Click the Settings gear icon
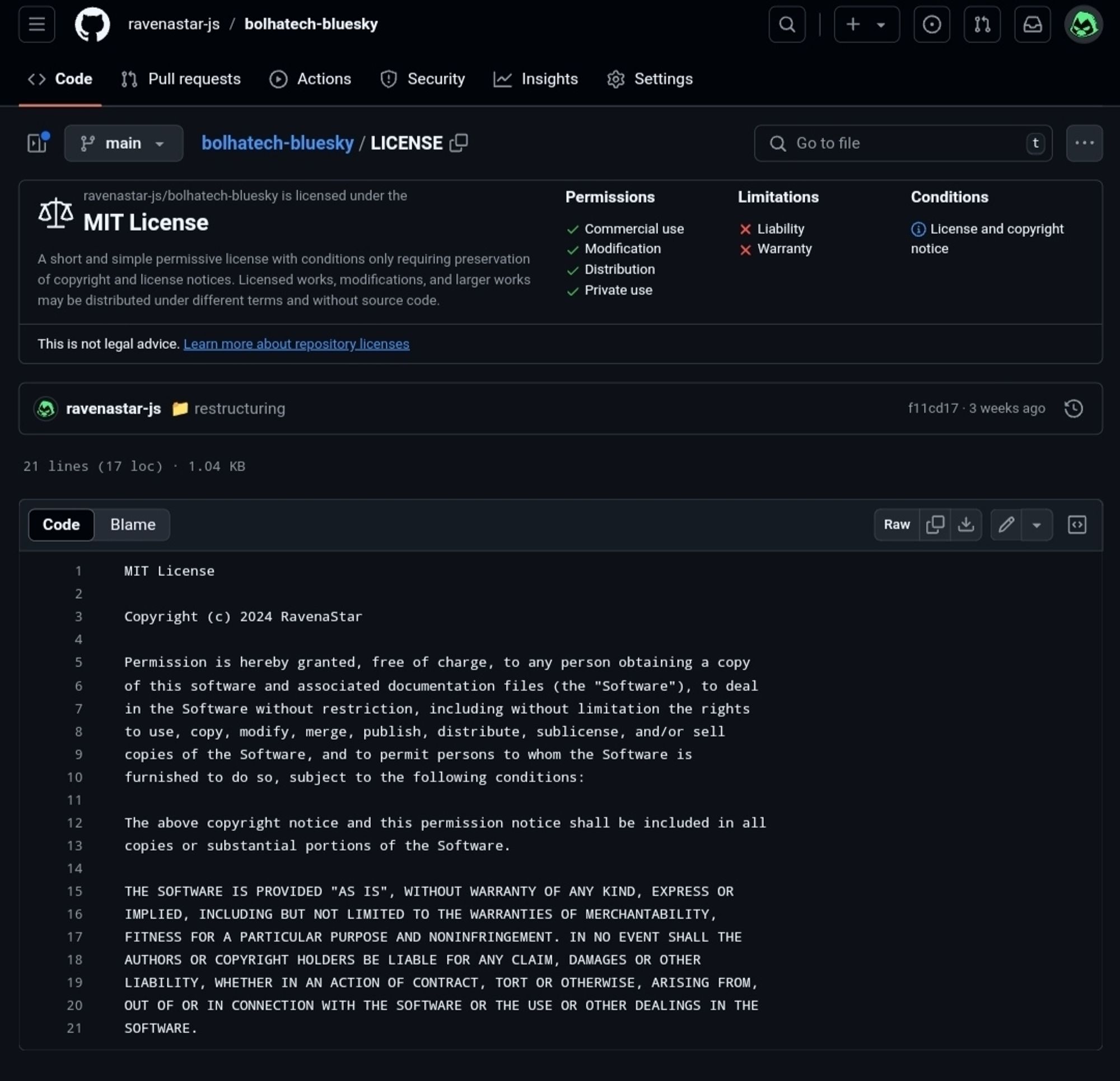Image resolution: width=1120 pixels, height=1081 pixels. (x=616, y=78)
